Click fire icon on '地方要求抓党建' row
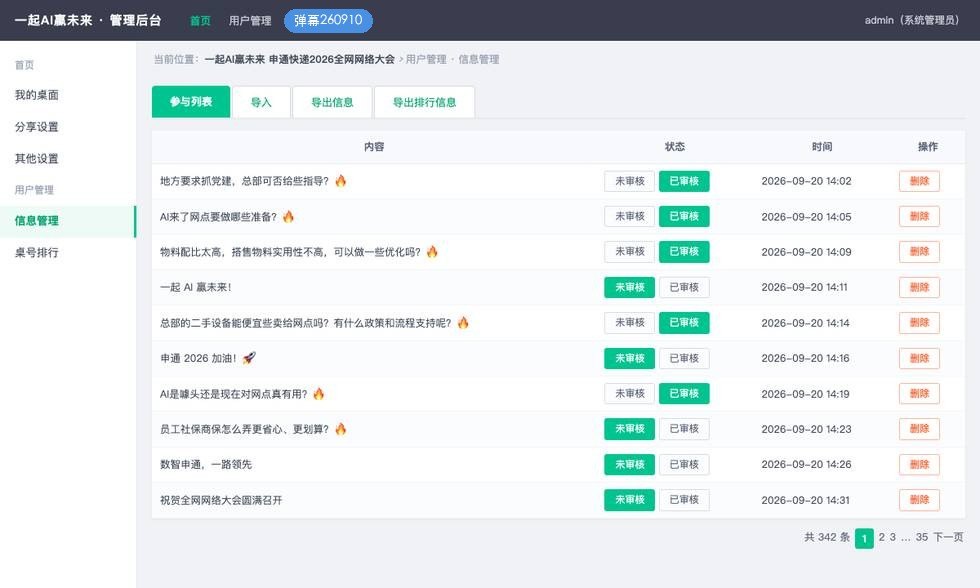This screenshot has height=588, width=980. pyautogui.click(x=341, y=181)
